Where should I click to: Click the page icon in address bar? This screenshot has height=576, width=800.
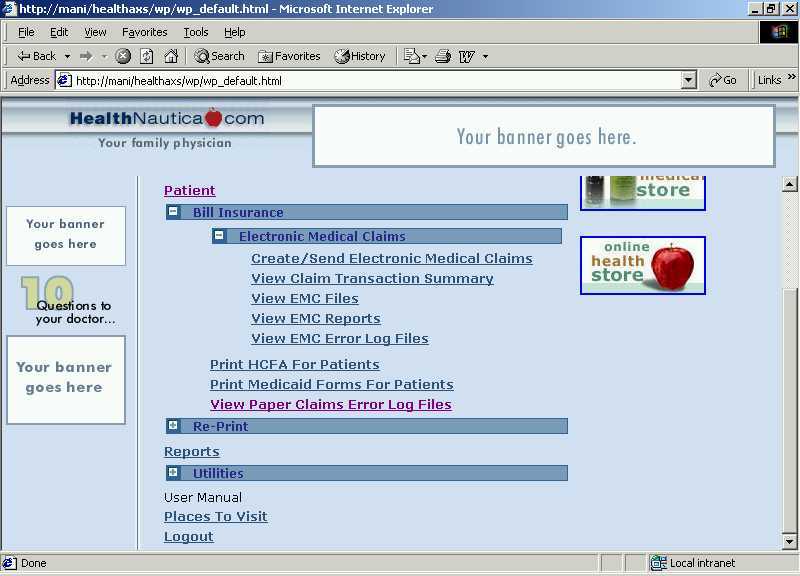pos(64,81)
